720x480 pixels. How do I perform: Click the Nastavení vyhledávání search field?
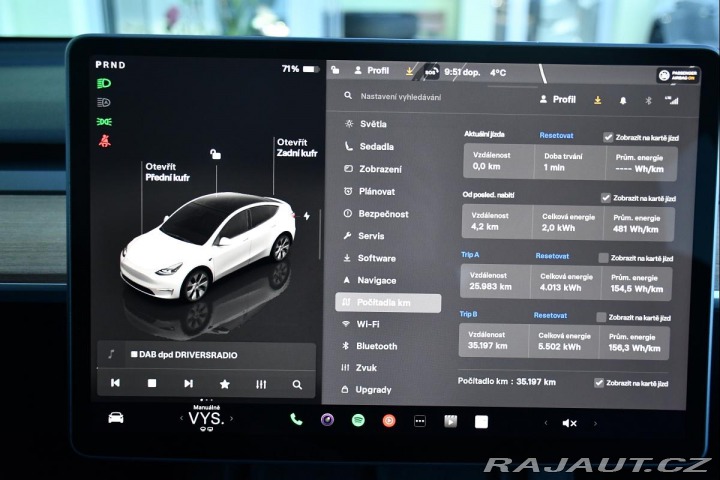(400, 97)
